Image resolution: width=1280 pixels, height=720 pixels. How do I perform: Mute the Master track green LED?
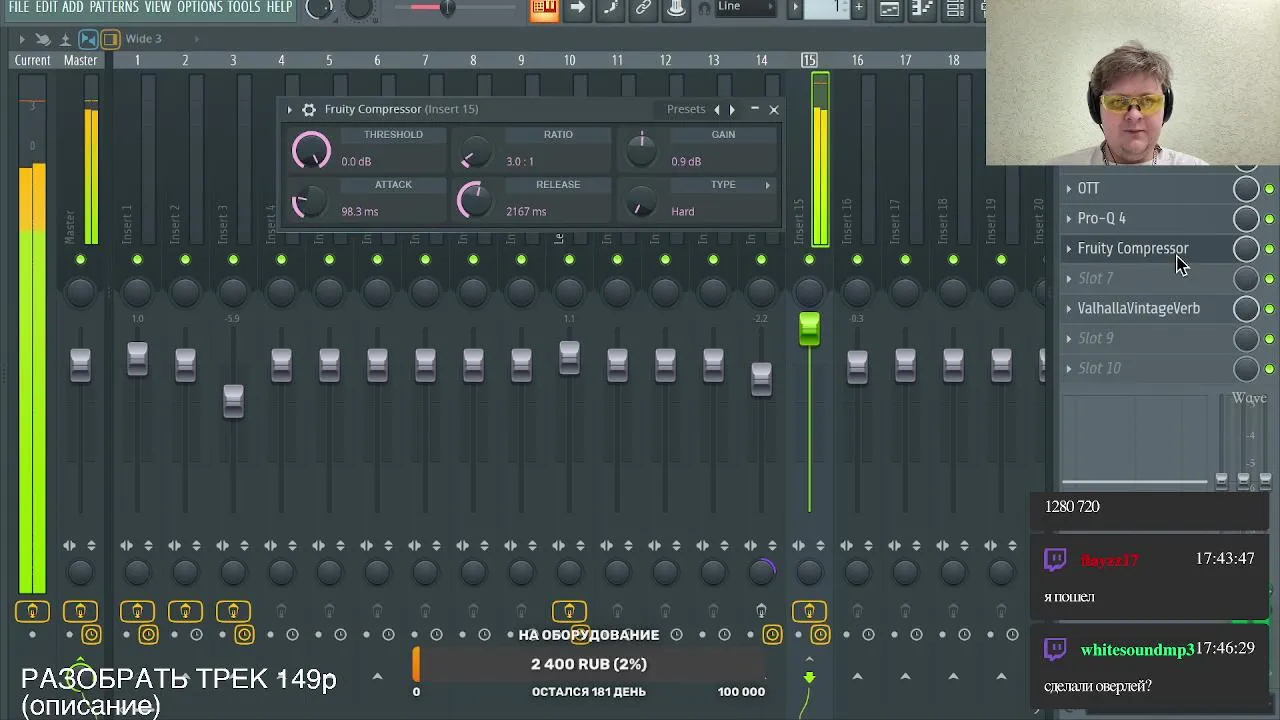click(81, 260)
